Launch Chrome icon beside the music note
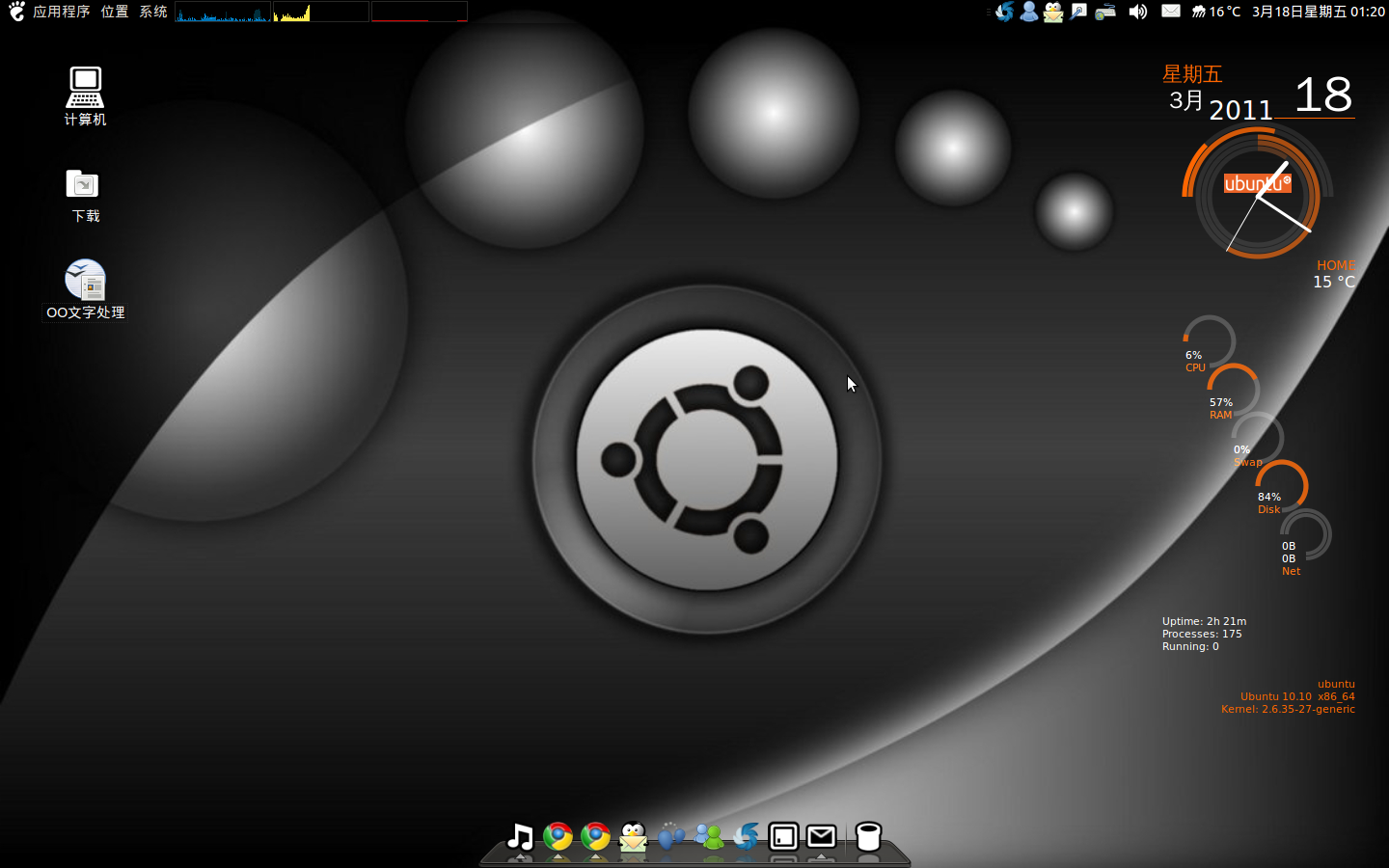 (x=558, y=836)
